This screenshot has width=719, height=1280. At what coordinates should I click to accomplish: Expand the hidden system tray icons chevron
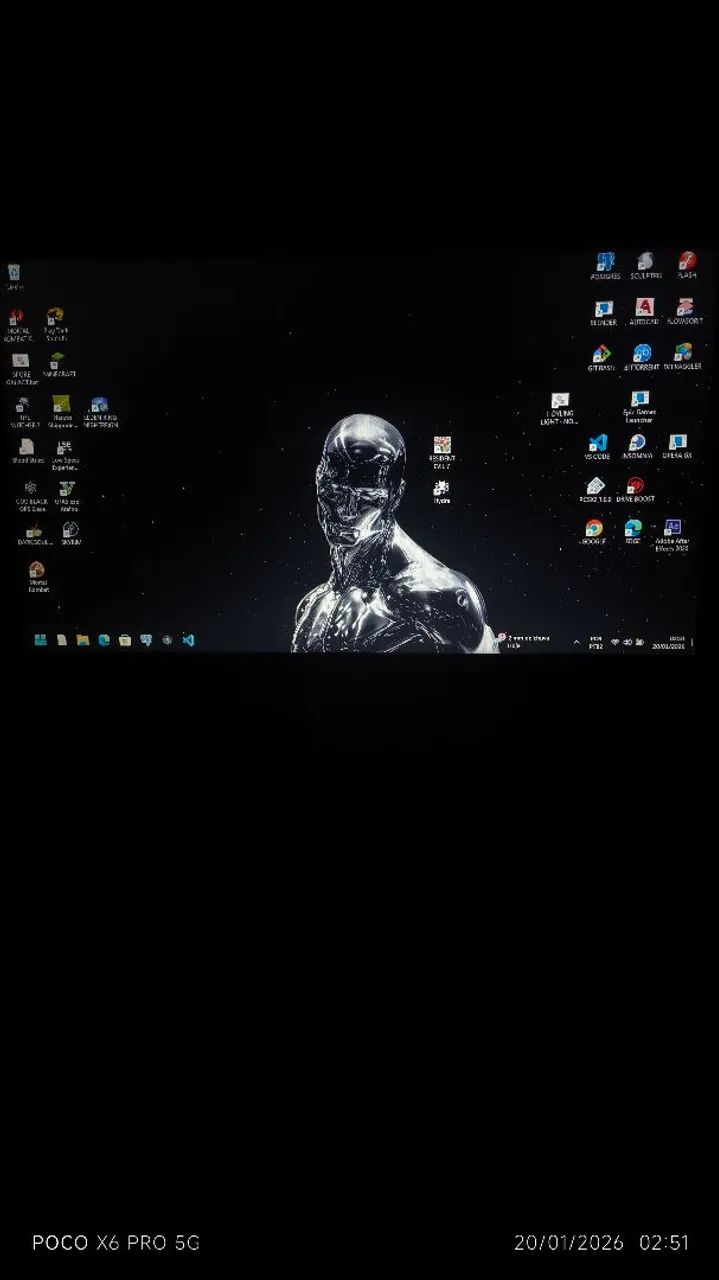tap(576, 642)
